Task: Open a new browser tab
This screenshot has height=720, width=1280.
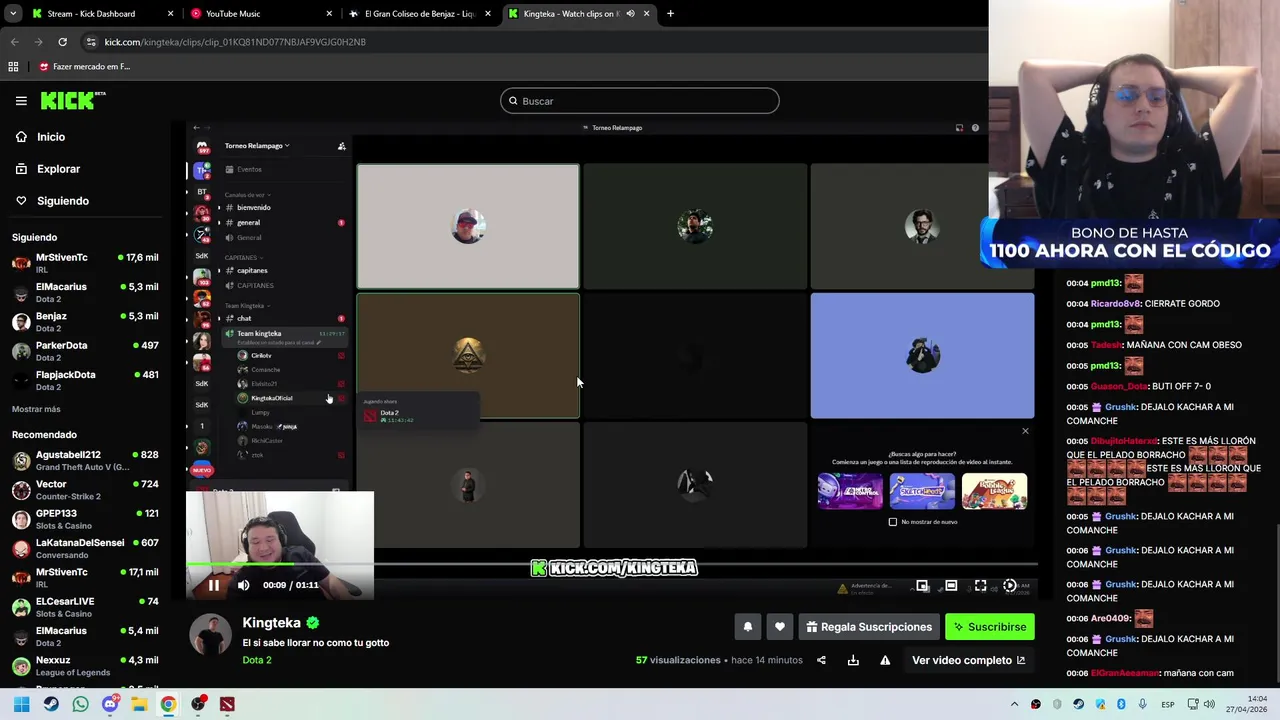Action: (x=670, y=14)
